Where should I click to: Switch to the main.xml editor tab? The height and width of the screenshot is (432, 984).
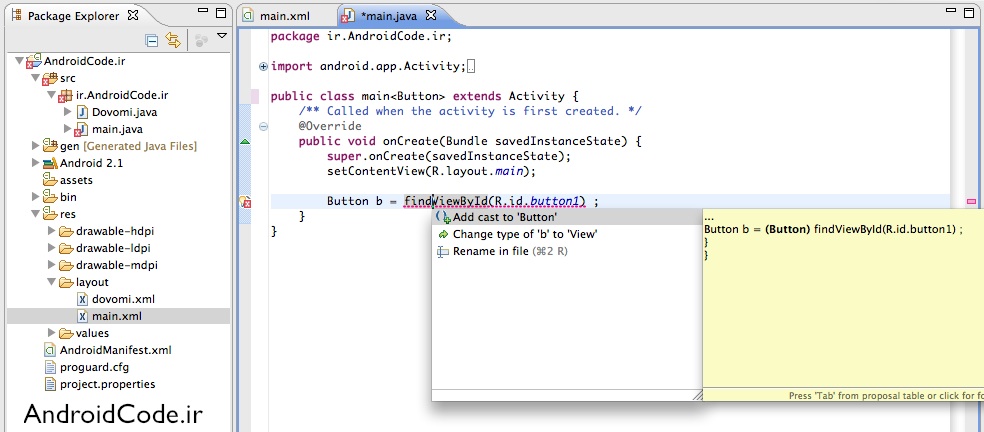(284, 17)
